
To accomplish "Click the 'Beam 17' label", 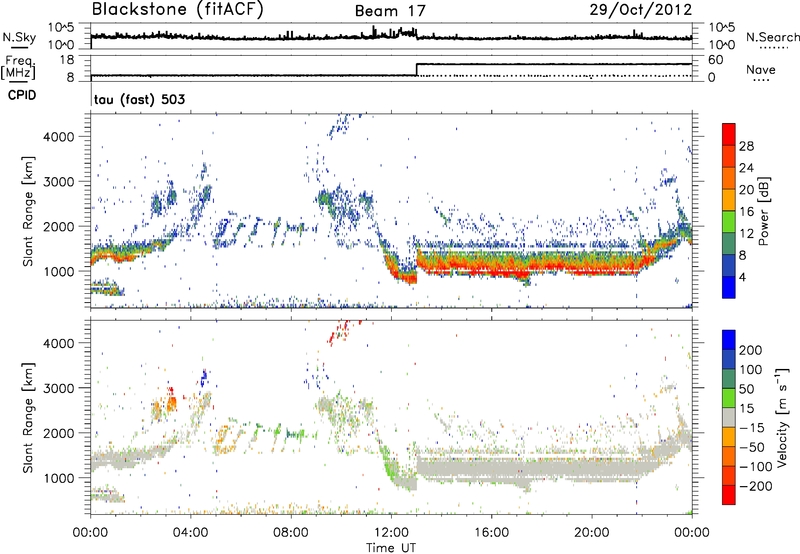I will coord(390,11).
